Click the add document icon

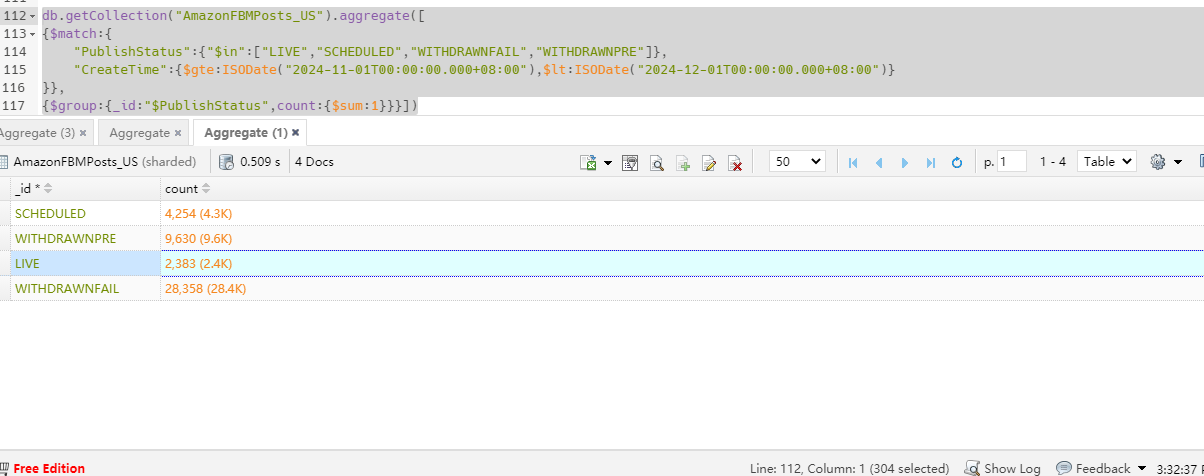(x=683, y=162)
